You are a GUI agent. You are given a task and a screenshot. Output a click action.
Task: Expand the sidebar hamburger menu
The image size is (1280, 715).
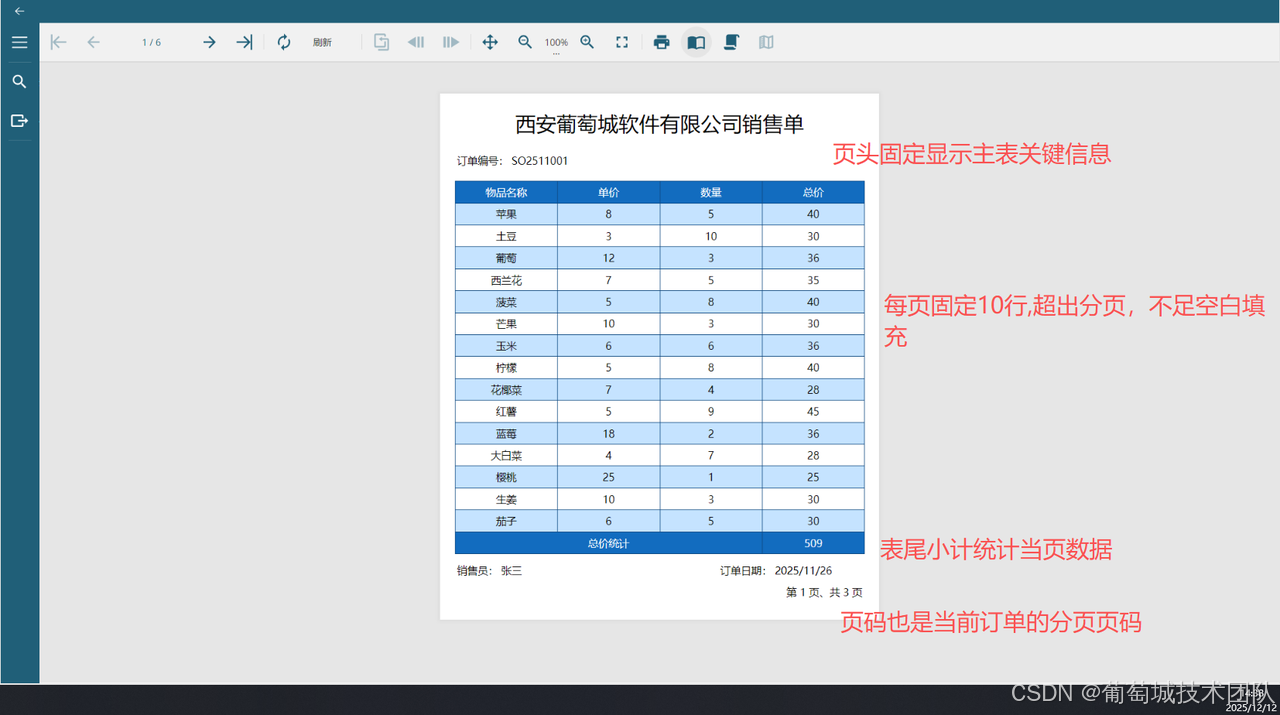pyautogui.click(x=19, y=41)
